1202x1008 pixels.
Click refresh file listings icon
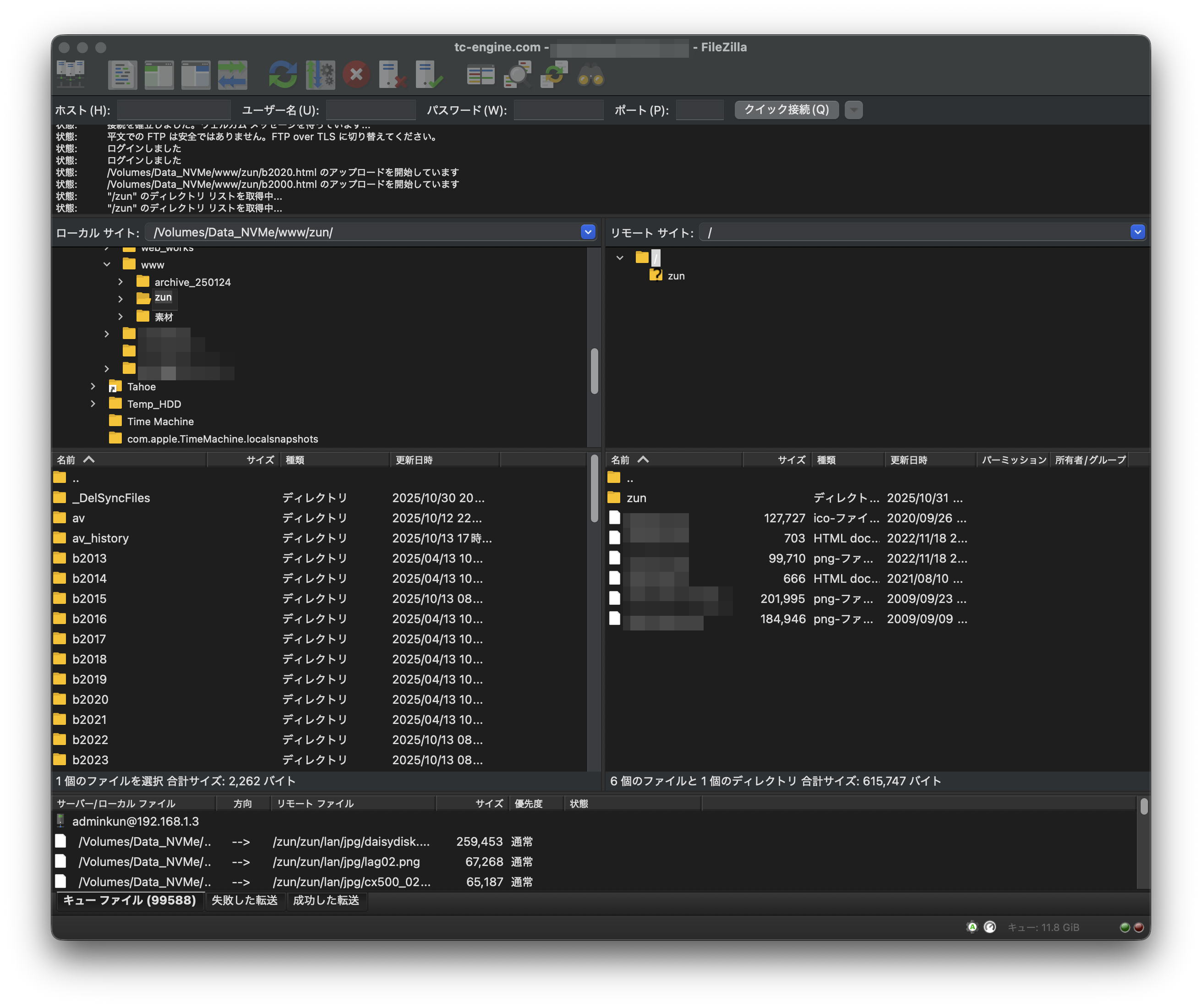(283, 74)
